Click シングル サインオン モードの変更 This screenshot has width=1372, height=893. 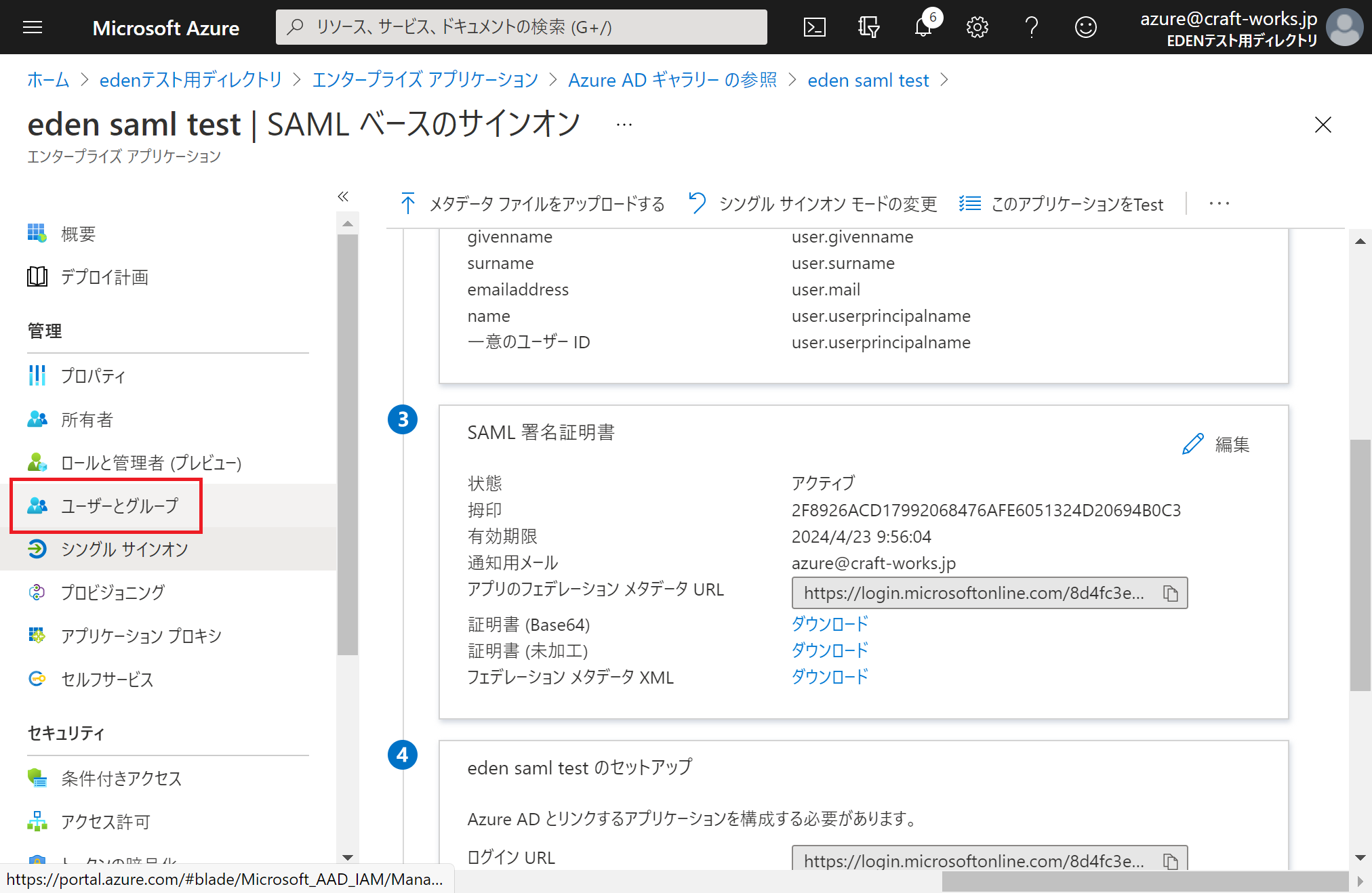coord(813,203)
